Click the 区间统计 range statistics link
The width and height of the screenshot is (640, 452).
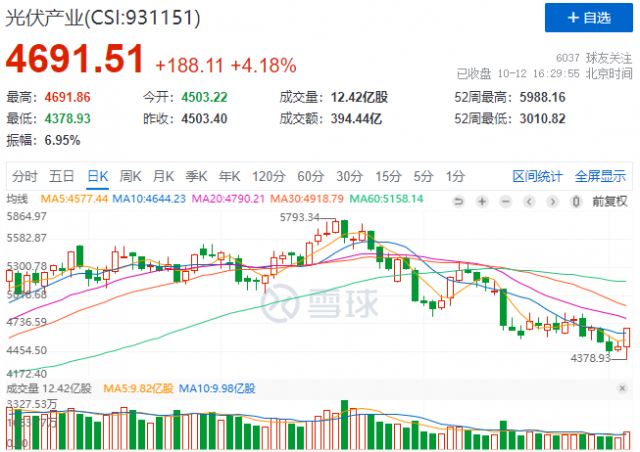click(x=537, y=176)
